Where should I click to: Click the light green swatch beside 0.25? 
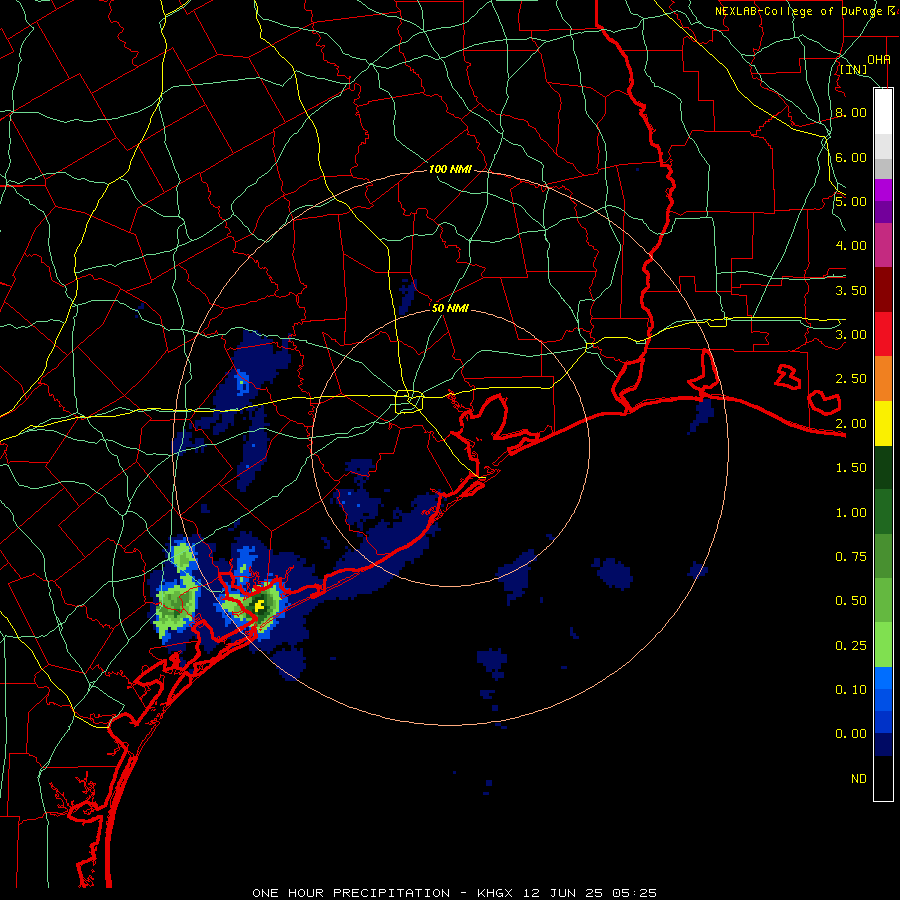tap(883, 645)
